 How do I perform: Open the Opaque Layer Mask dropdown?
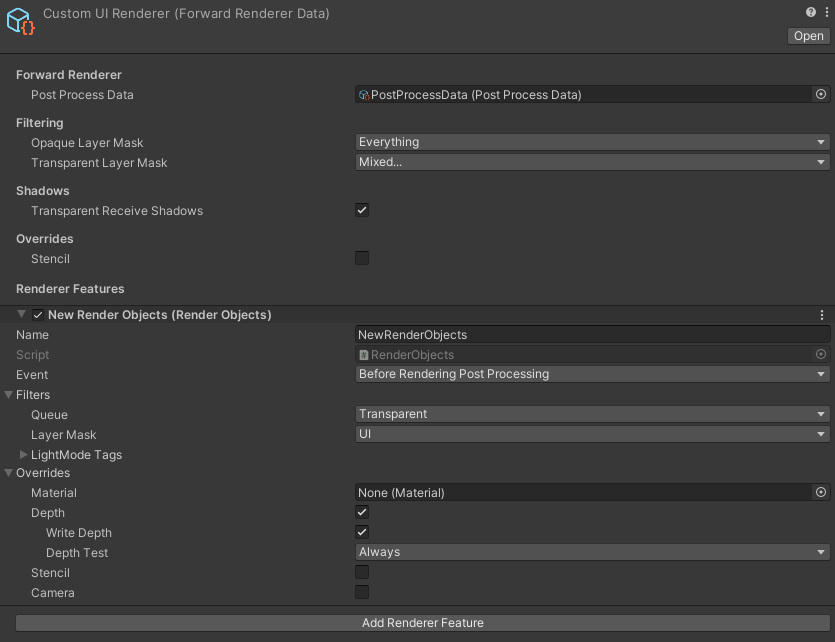click(593, 142)
